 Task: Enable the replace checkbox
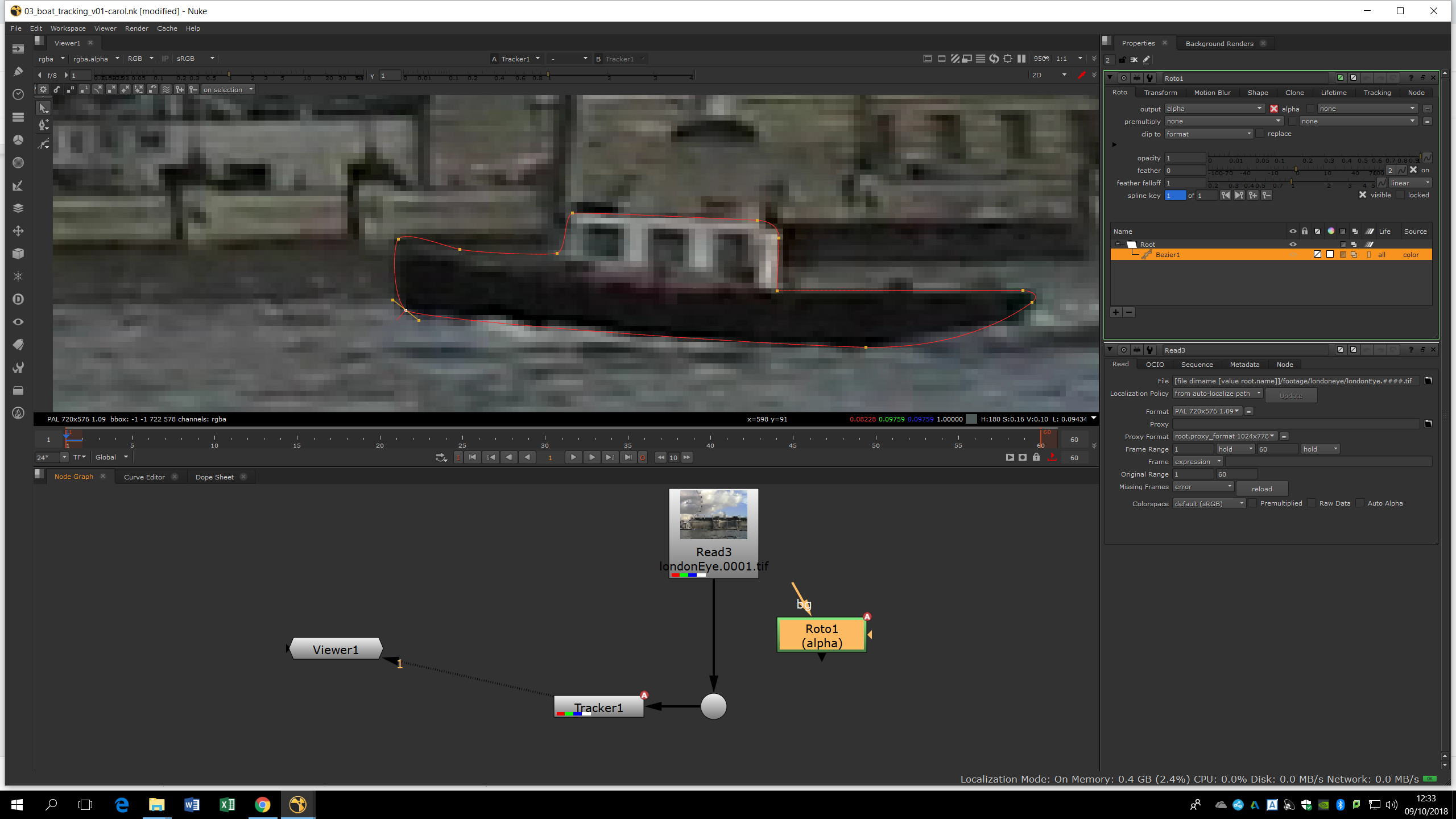point(1260,134)
